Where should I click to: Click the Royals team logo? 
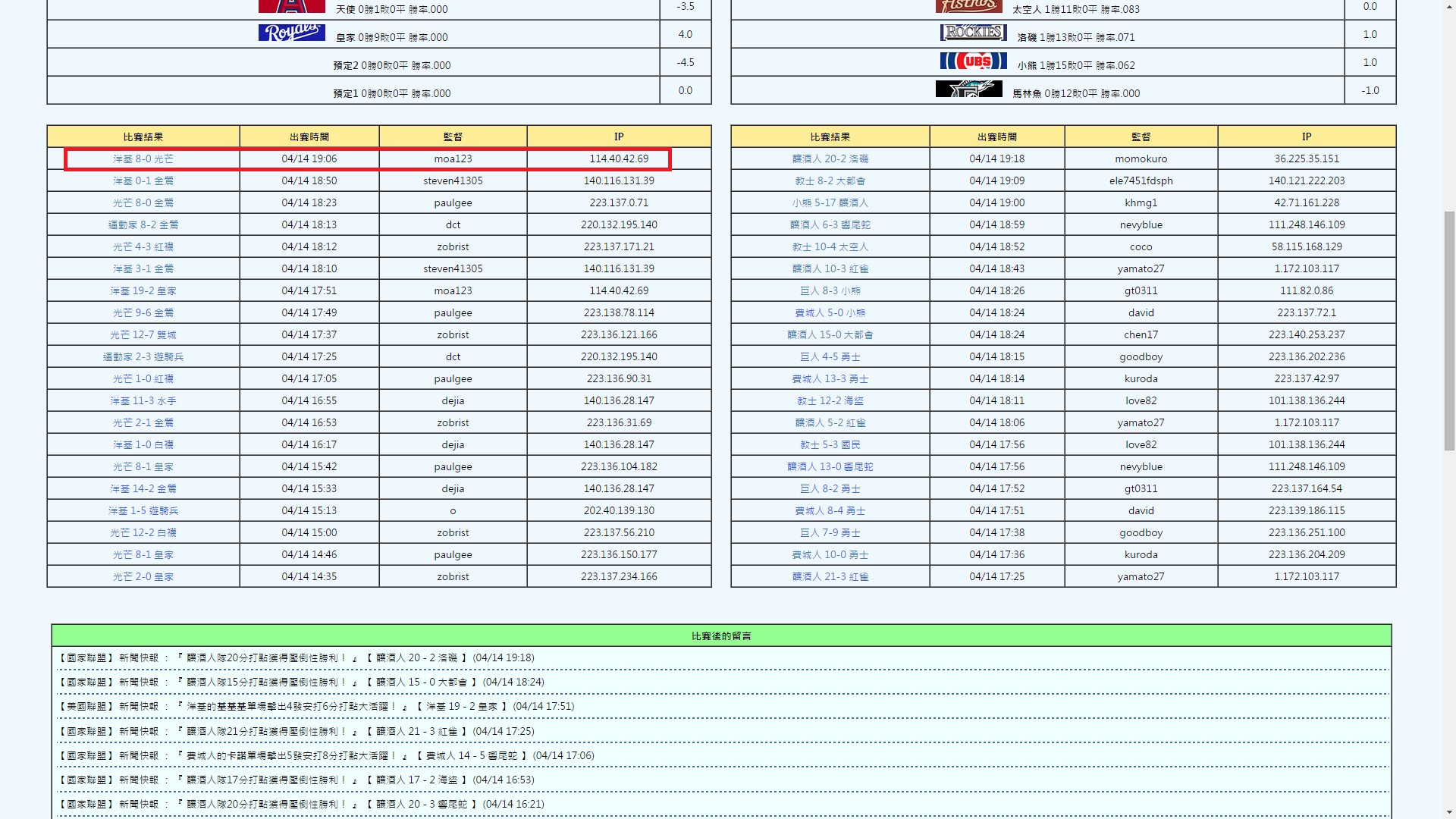tap(291, 33)
